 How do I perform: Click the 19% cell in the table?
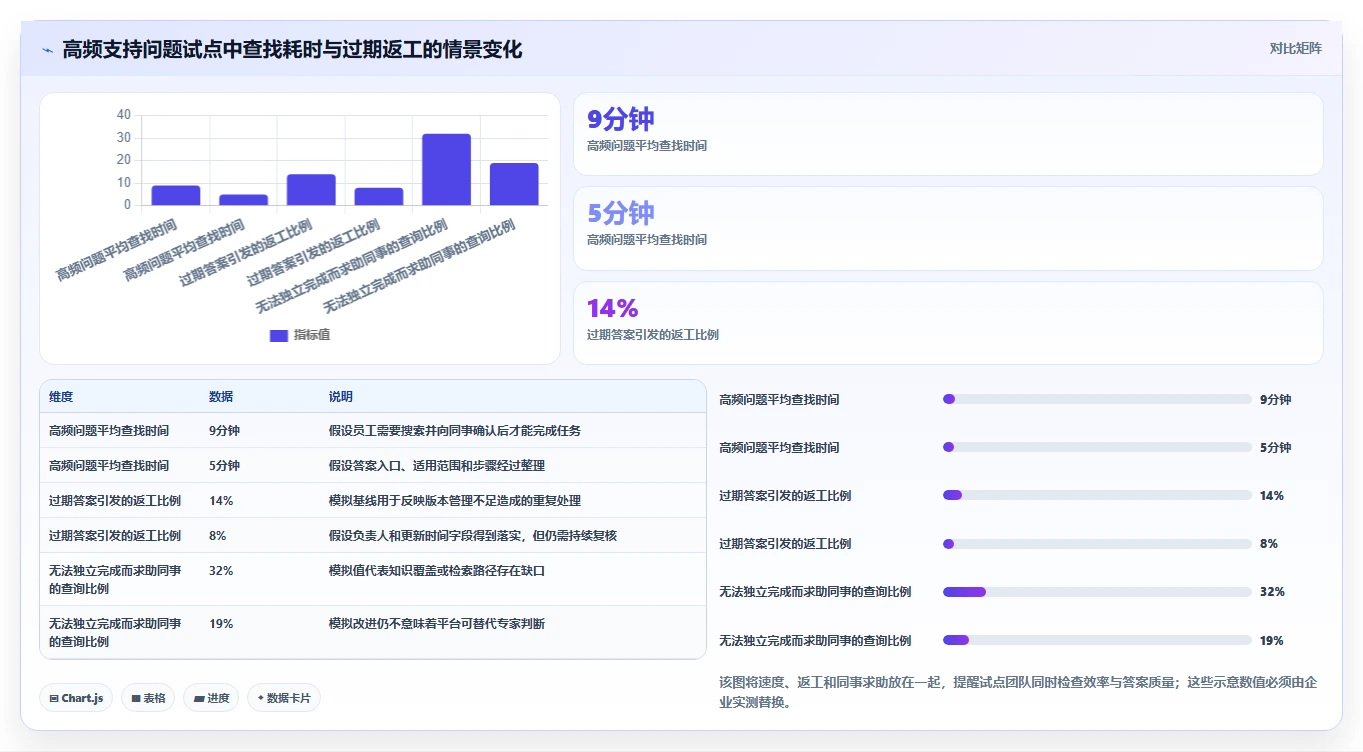click(x=221, y=623)
